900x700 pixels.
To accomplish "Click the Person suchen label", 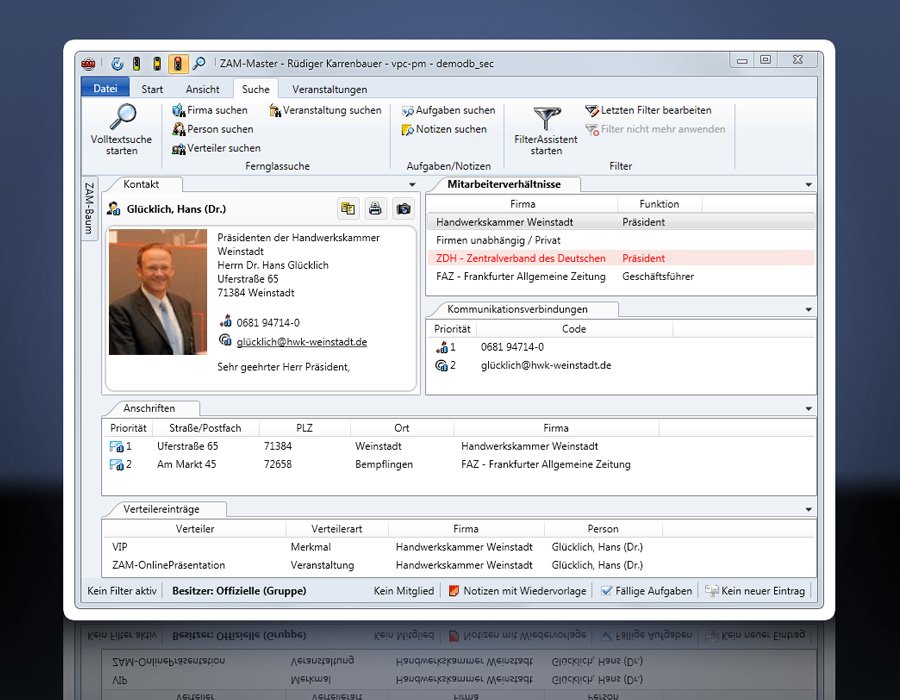I will coord(220,129).
